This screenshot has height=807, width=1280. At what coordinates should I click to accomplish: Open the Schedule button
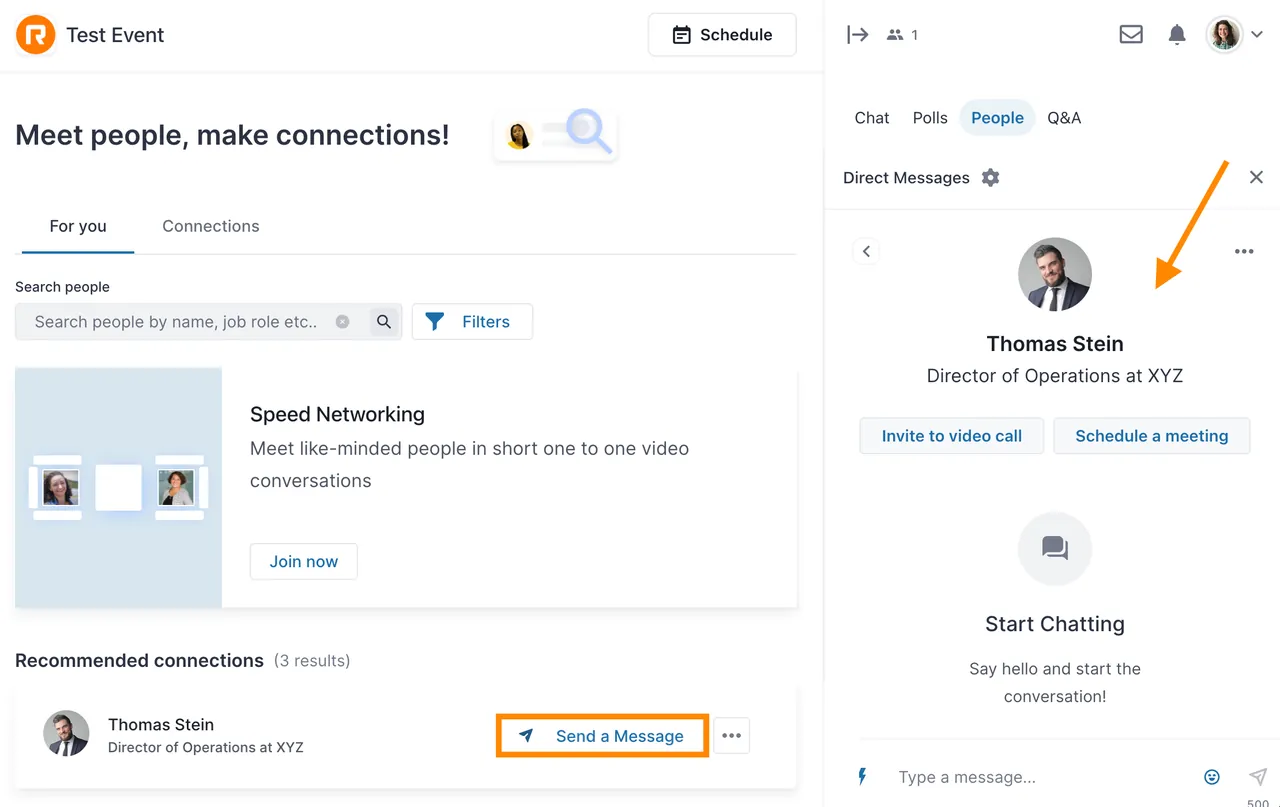[722, 35]
